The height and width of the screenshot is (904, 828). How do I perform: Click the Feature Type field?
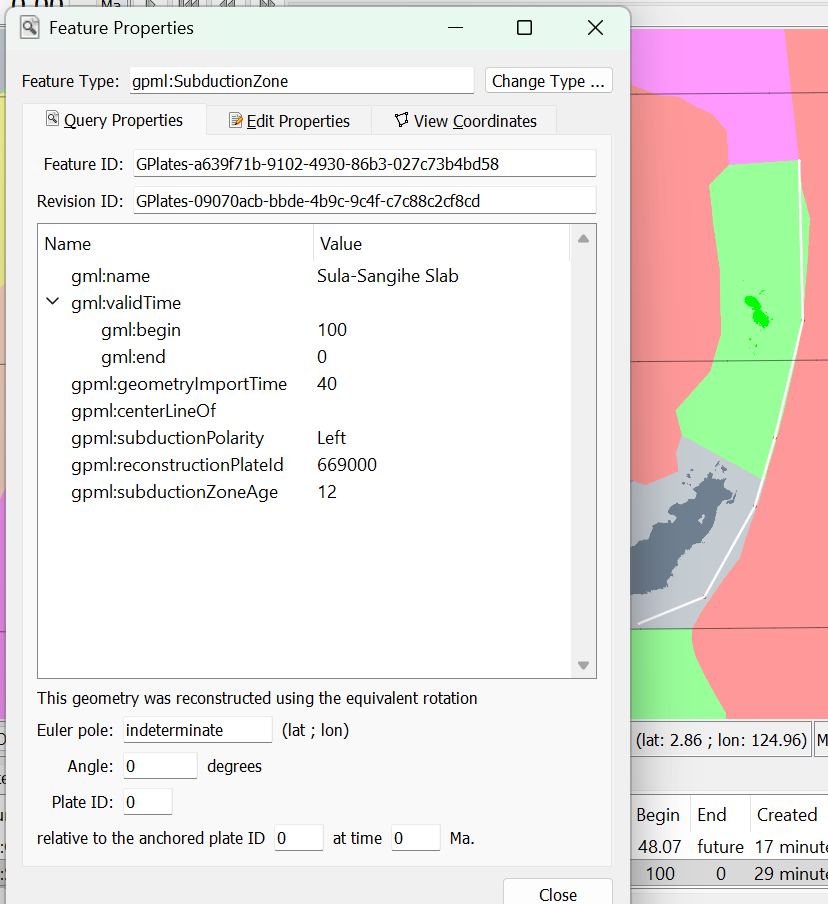click(301, 81)
